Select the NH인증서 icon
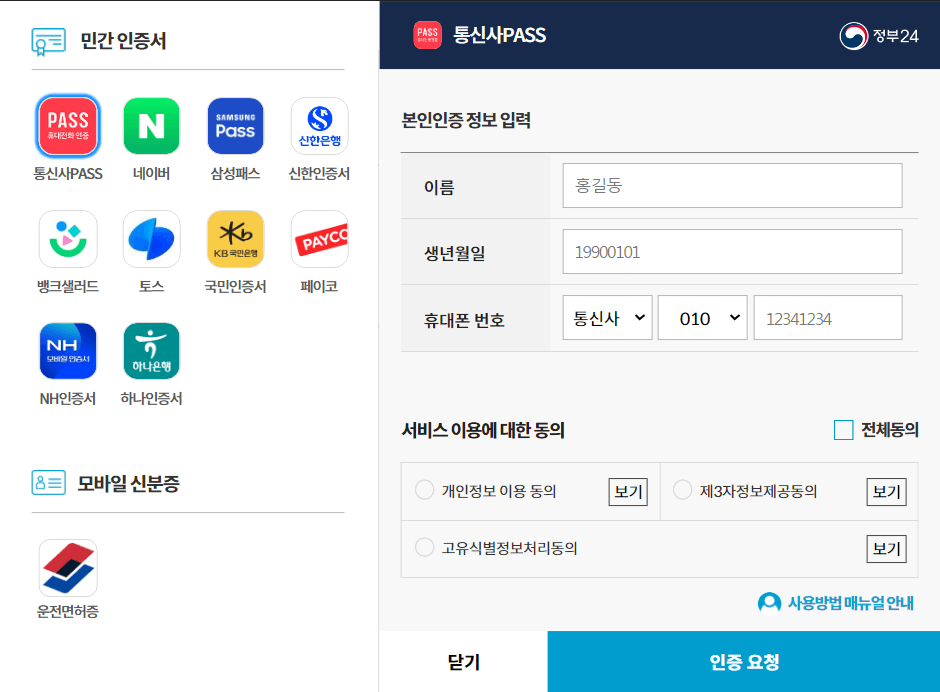940x692 pixels. (x=68, y=351)
